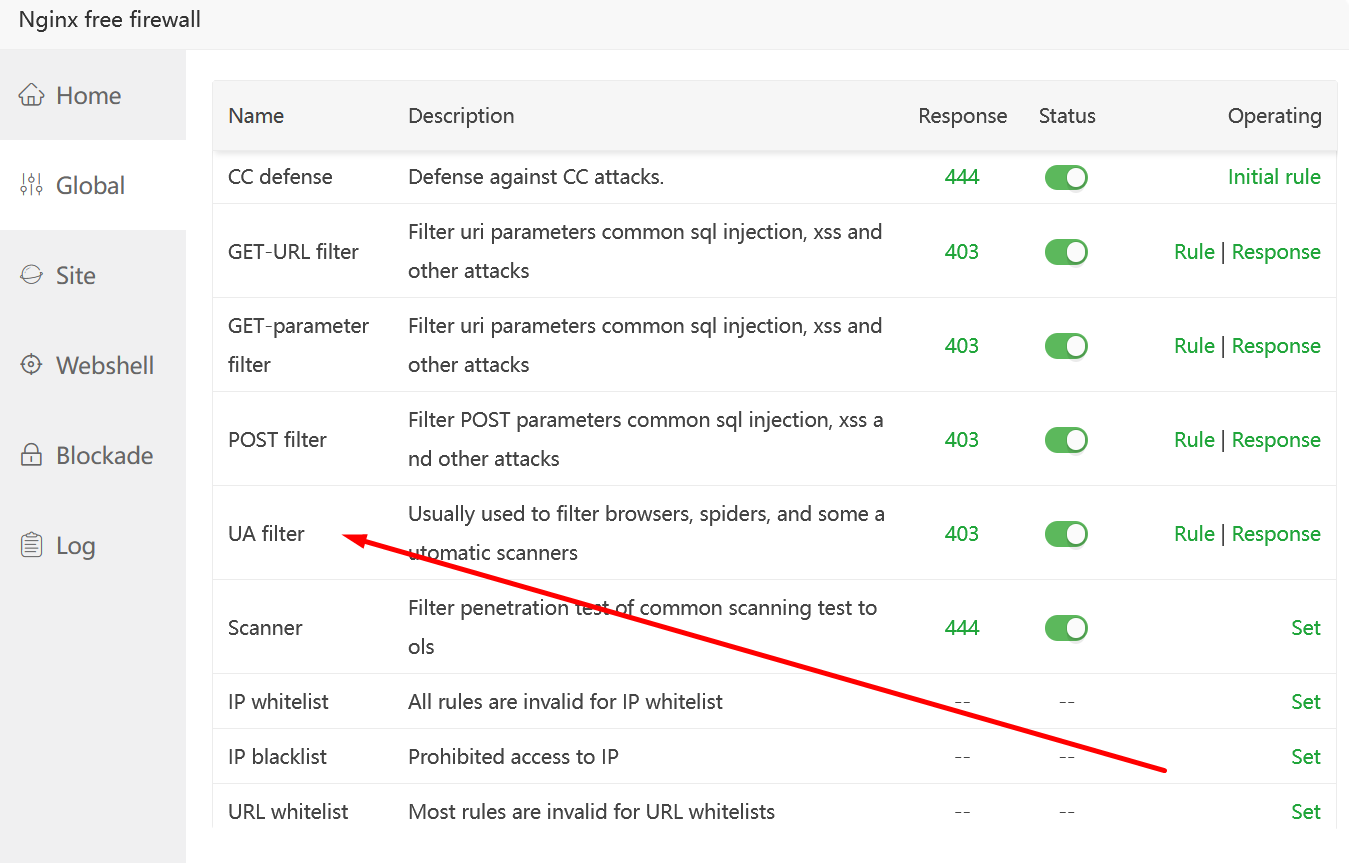Toggle the UA filter status switch

tap(1066, 534)
